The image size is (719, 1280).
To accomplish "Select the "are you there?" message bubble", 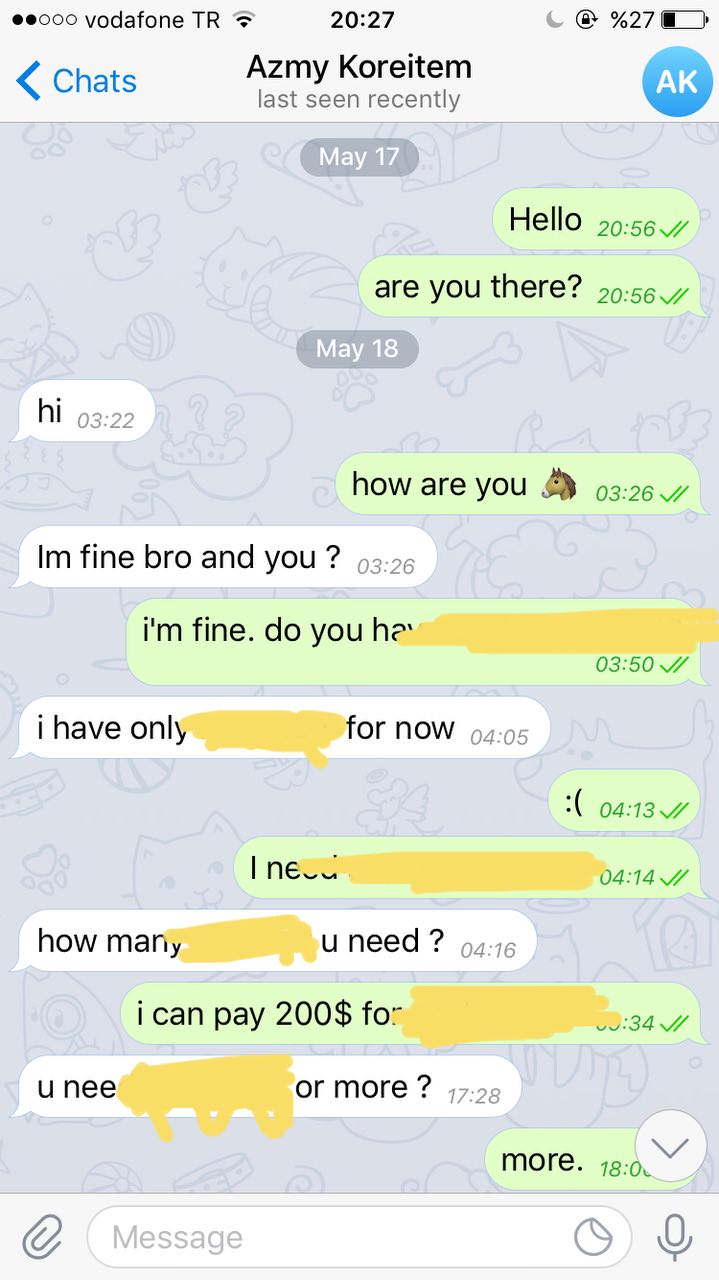I will click(528, 287).
